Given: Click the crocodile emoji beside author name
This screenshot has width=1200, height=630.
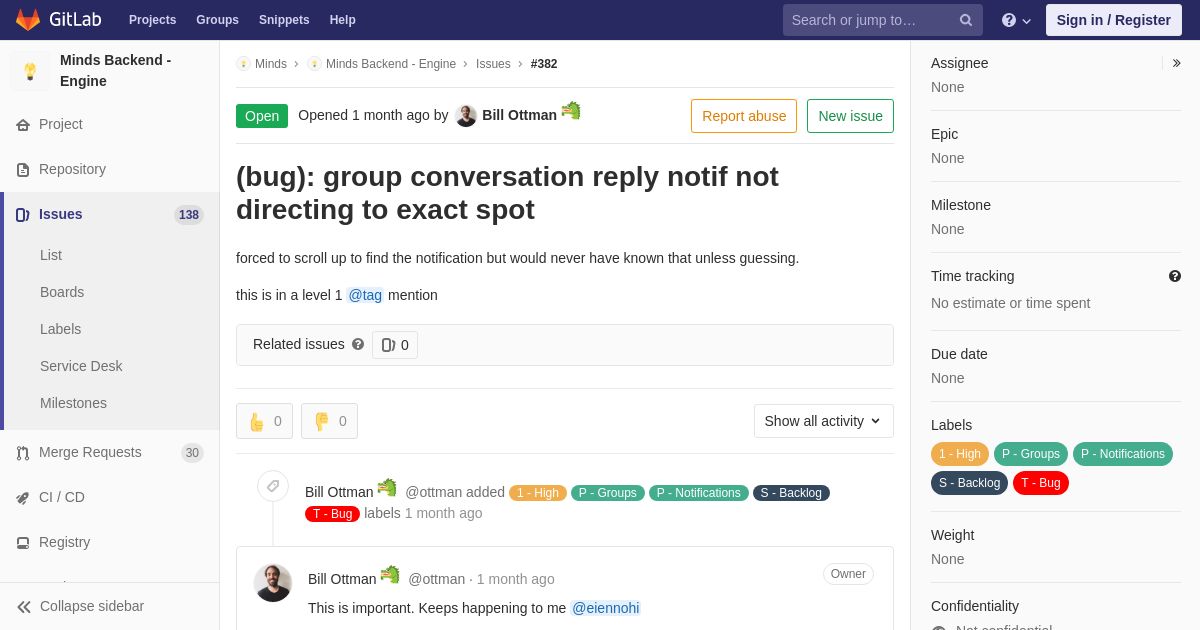Looking at the screenshot, I should click(x=571, y=111).
